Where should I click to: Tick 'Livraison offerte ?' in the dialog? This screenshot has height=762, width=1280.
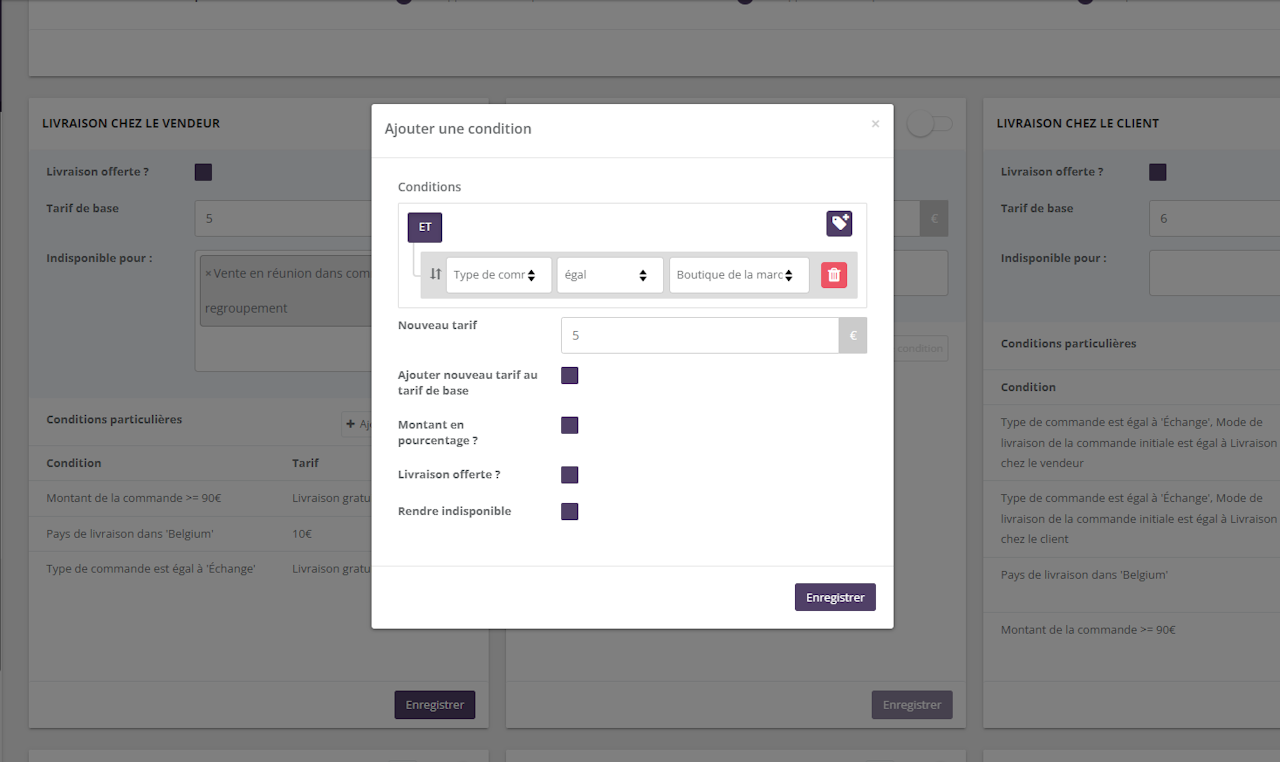[x=570, y=475]
